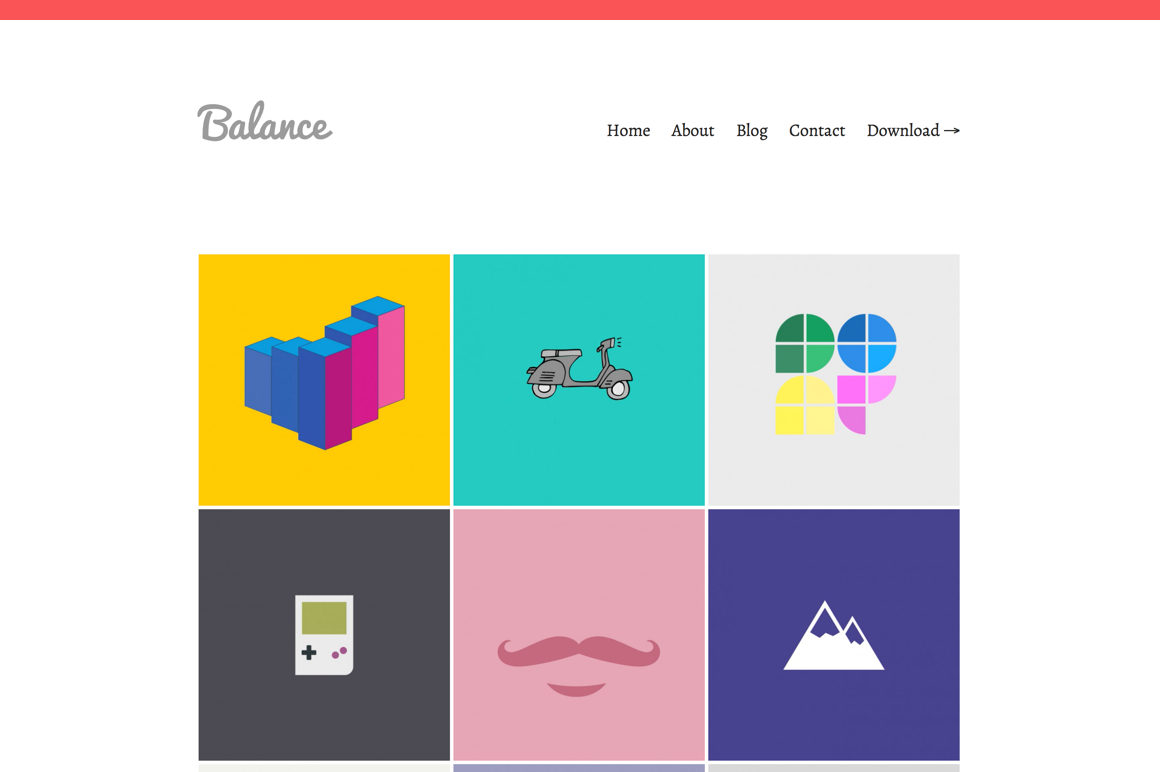The width and height of the screenshot is (1160, 772).
Task: Click the white mountain icon
Action: coord(834,636)
